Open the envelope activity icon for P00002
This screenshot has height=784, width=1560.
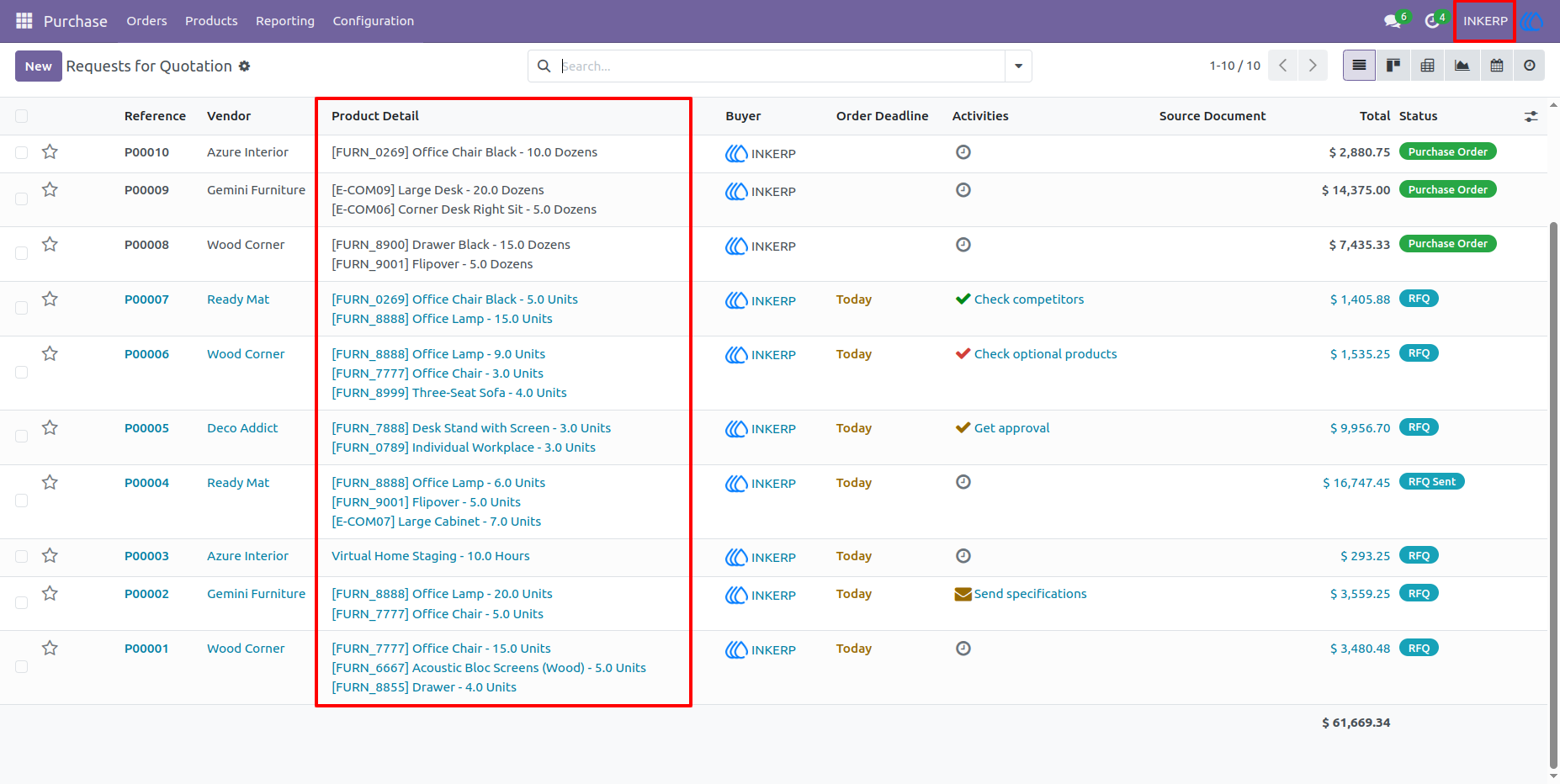tap(963, 594)
